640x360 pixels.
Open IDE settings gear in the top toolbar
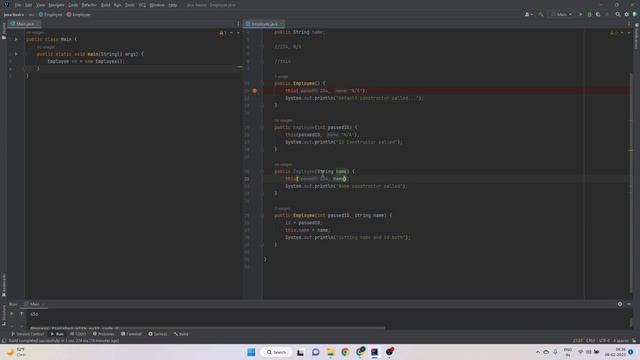[x=627, y=14]
